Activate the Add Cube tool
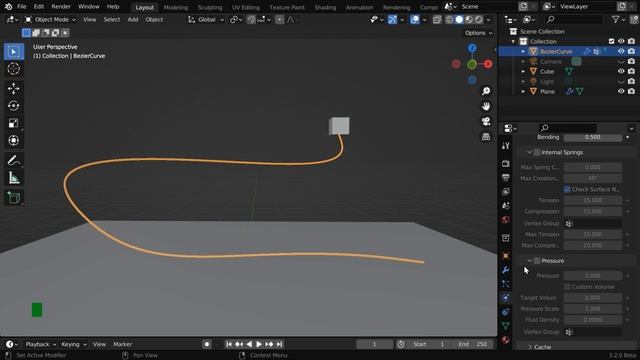 tap(13, 198)
